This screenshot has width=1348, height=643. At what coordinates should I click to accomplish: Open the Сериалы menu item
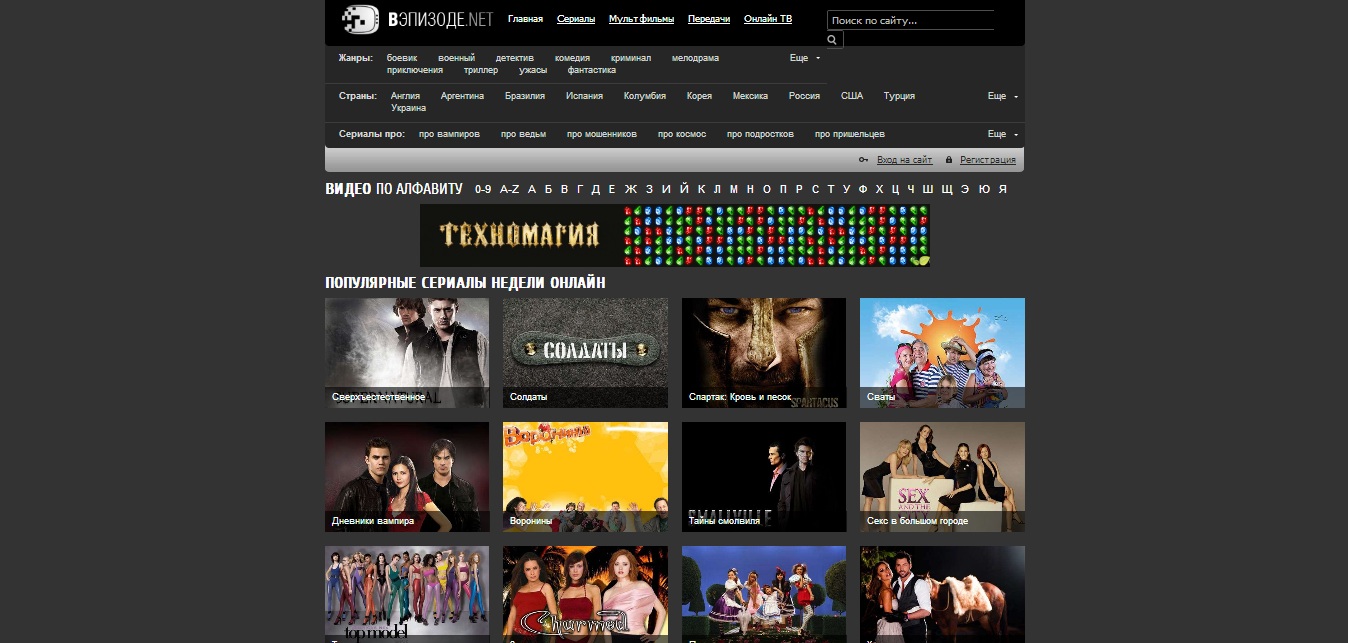pyautogui.click(x=576, y=19)
